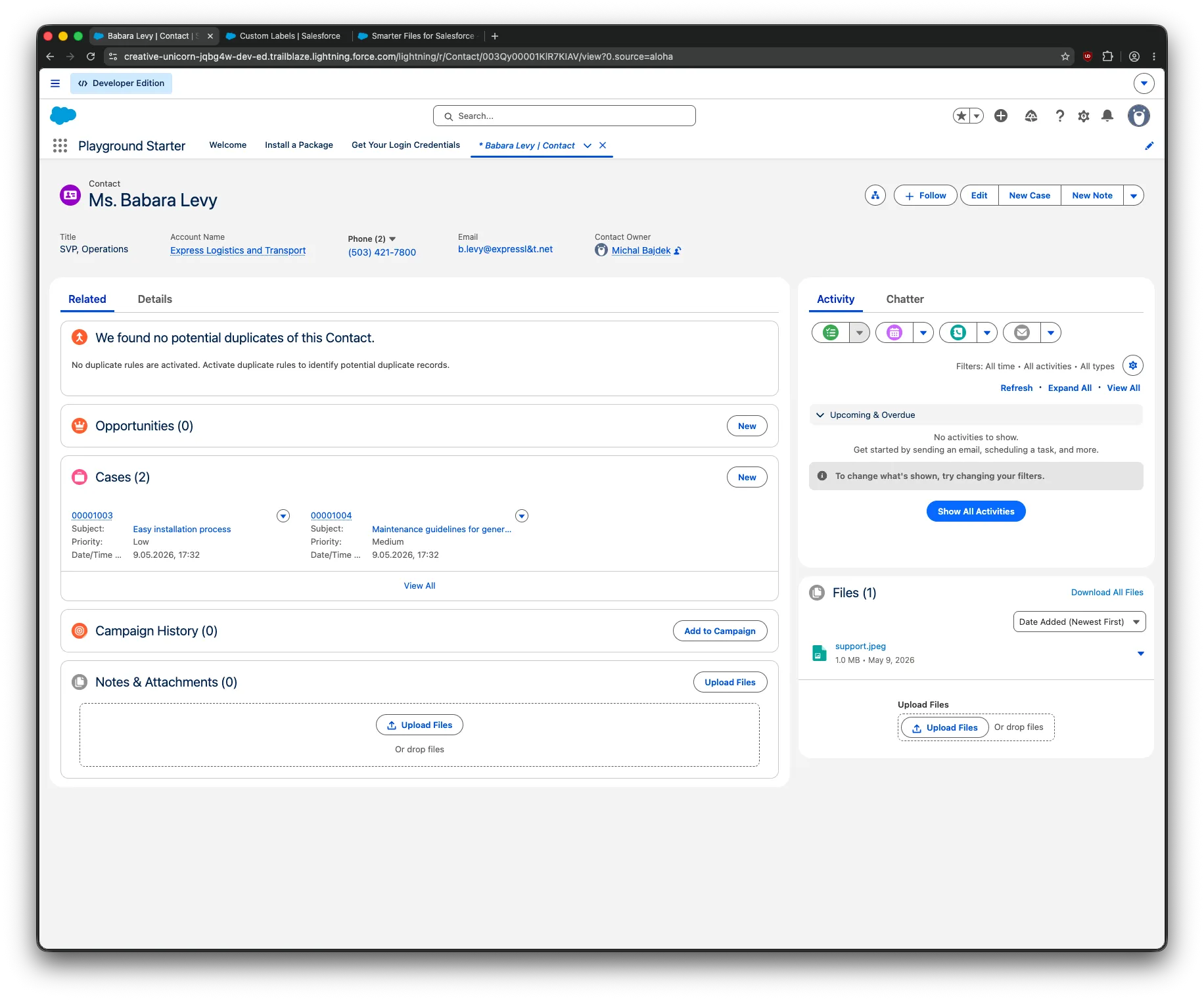The width and height of the screenshot is (1204, 1000).
Task: Open the Trailhead guidance icon
Action: click(1031, 116)
